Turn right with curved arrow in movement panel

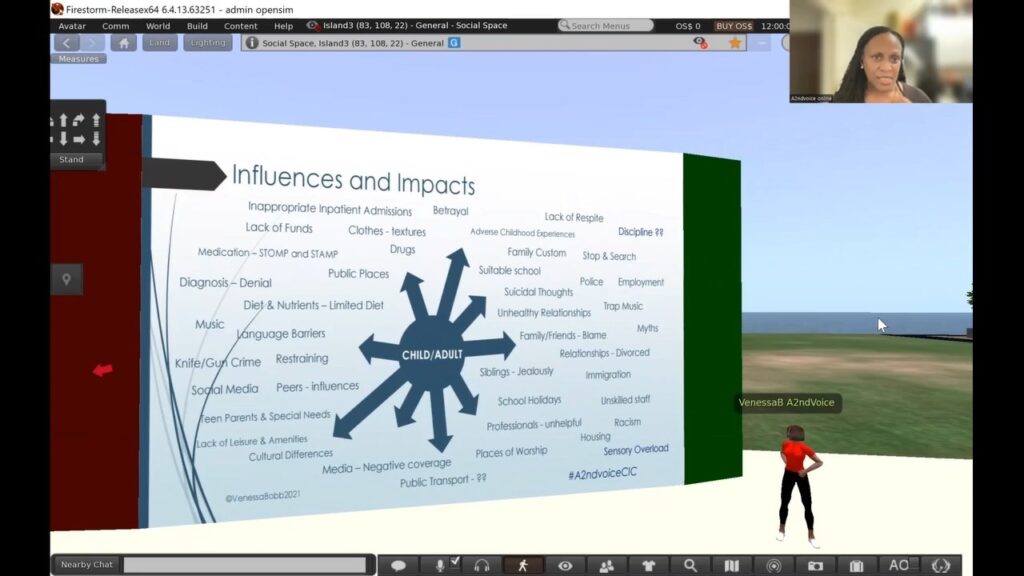click(x=78, y=120)
